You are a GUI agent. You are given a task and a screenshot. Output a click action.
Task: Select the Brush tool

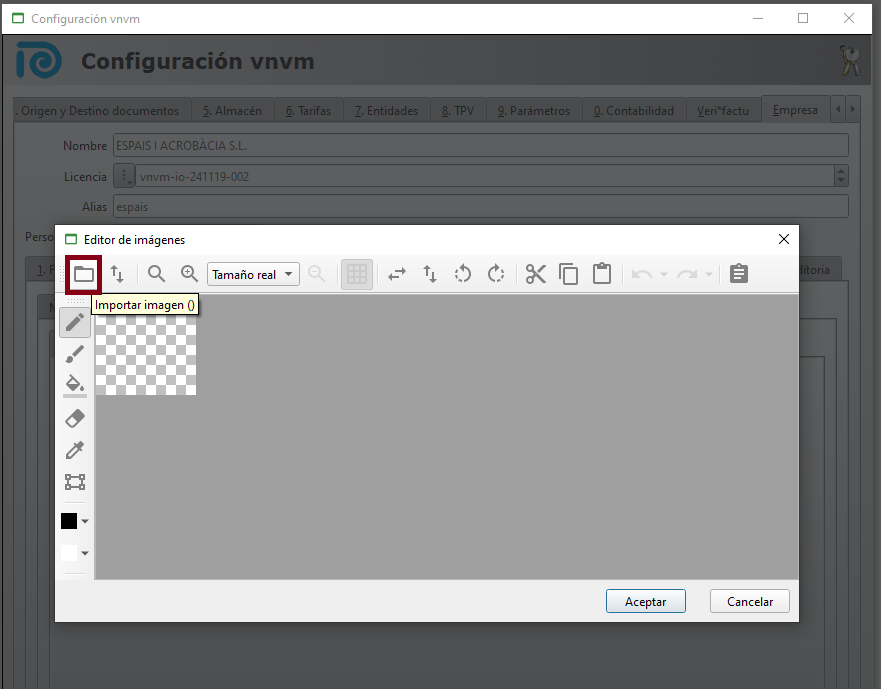(x=75, y=354)
